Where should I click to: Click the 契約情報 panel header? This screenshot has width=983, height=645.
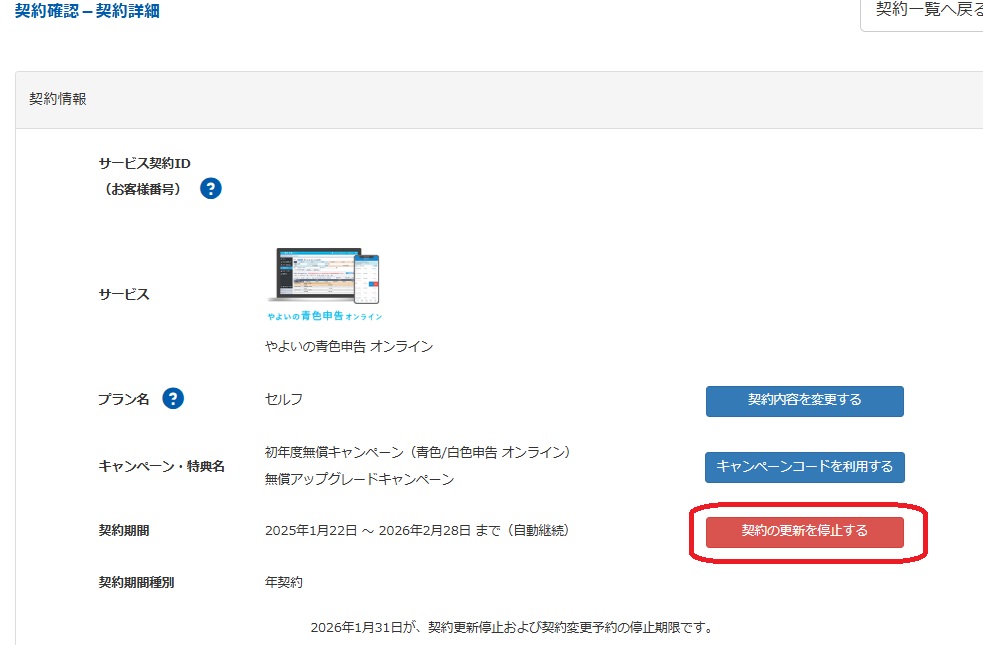click(x=58, y=99)
